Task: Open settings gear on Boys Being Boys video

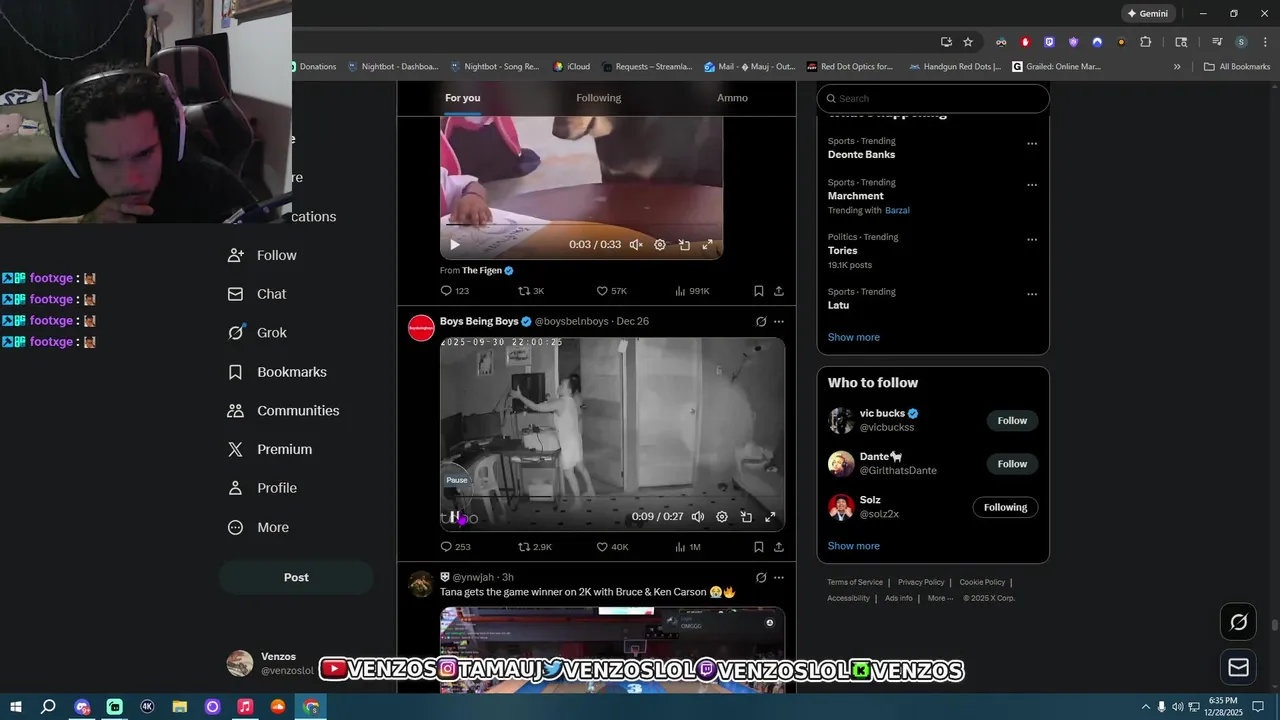Action: 722,517
